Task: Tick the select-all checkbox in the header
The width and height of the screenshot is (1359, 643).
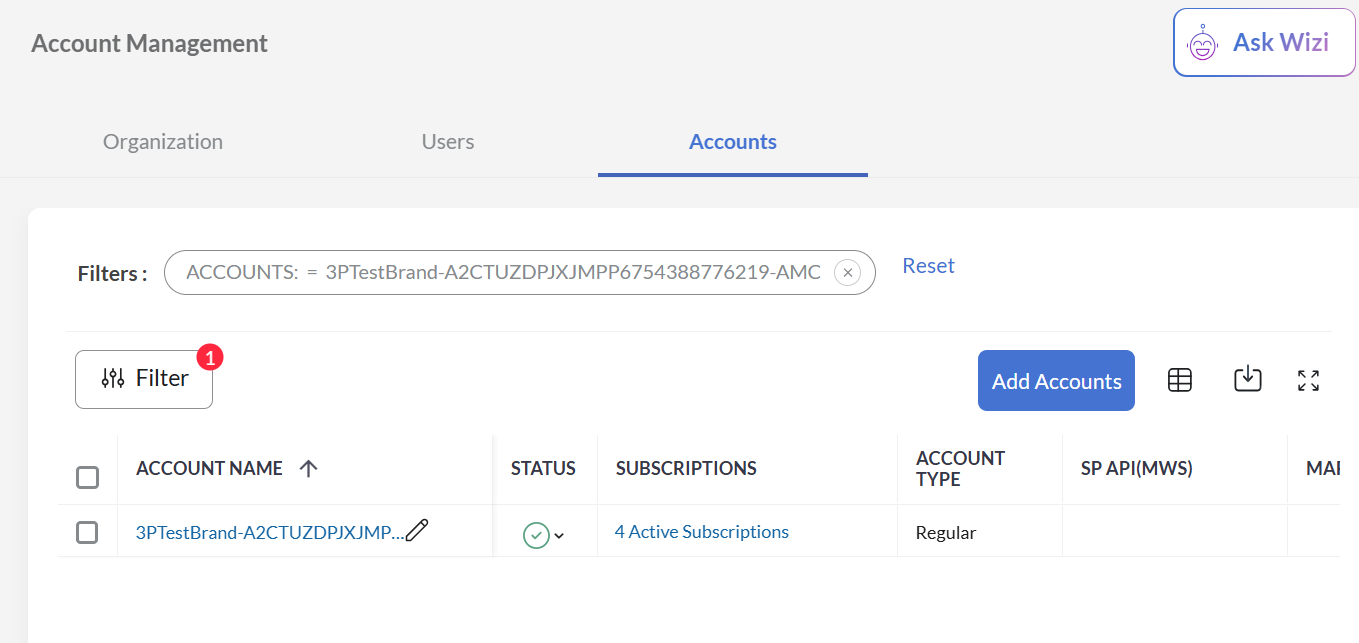Action: 88,478
